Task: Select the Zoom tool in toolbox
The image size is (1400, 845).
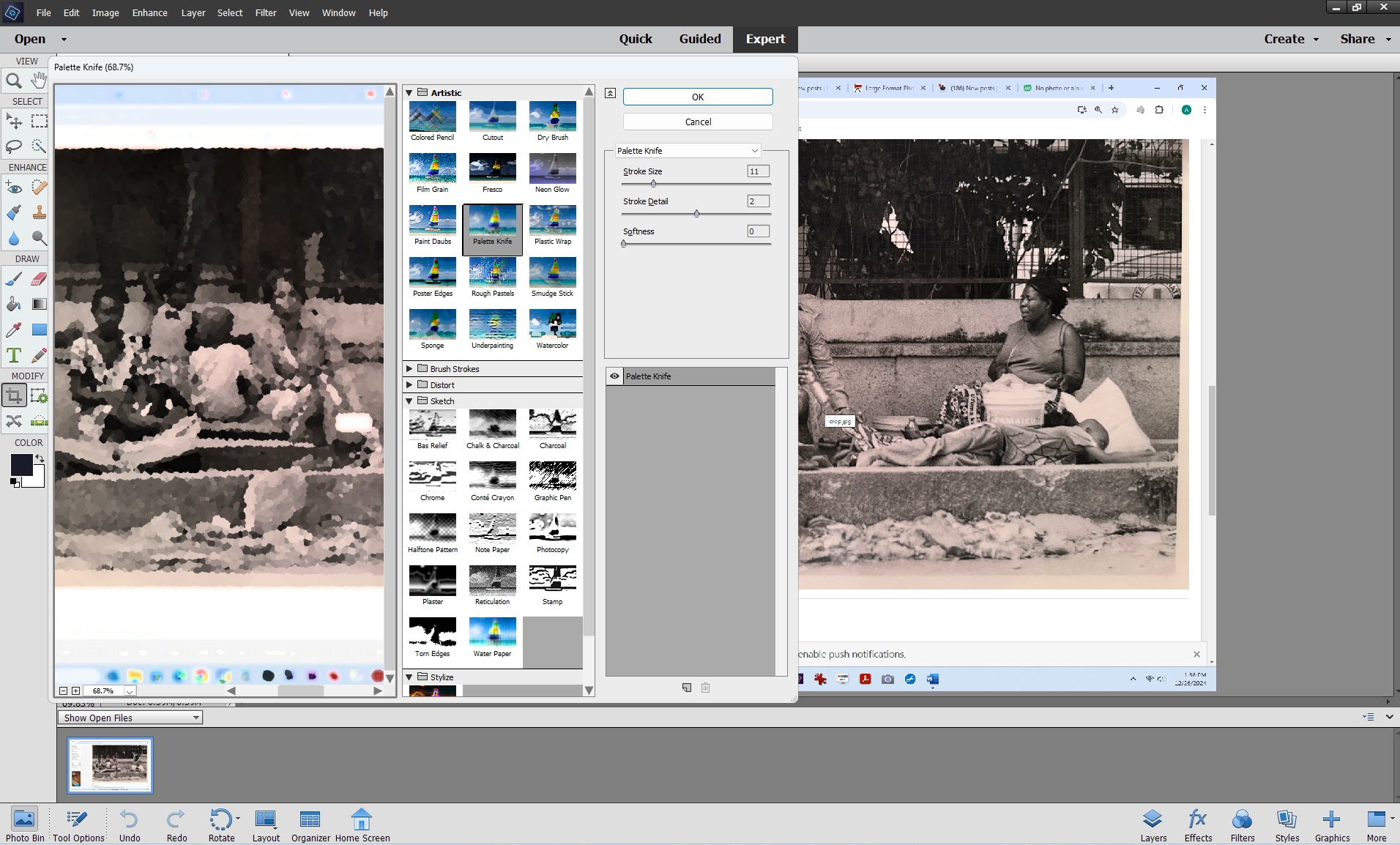Action: point(13,81)
